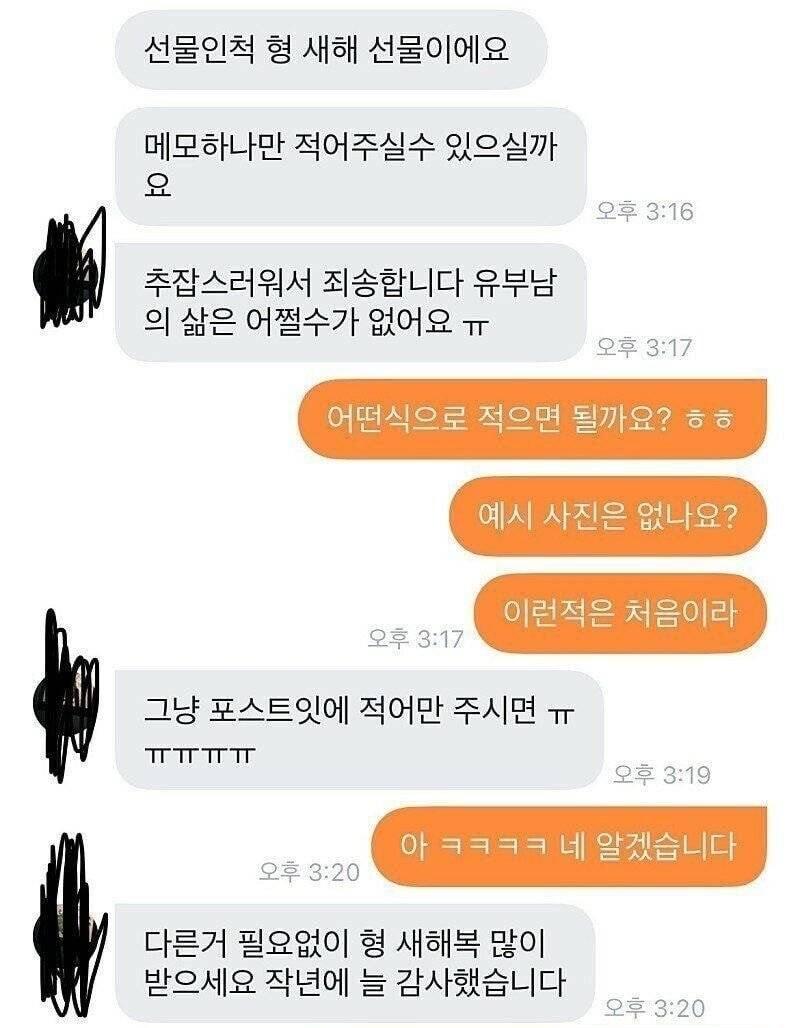Tap the ㅠㅠㅠㅠ line in the post-it message

[x=198, y=755]
